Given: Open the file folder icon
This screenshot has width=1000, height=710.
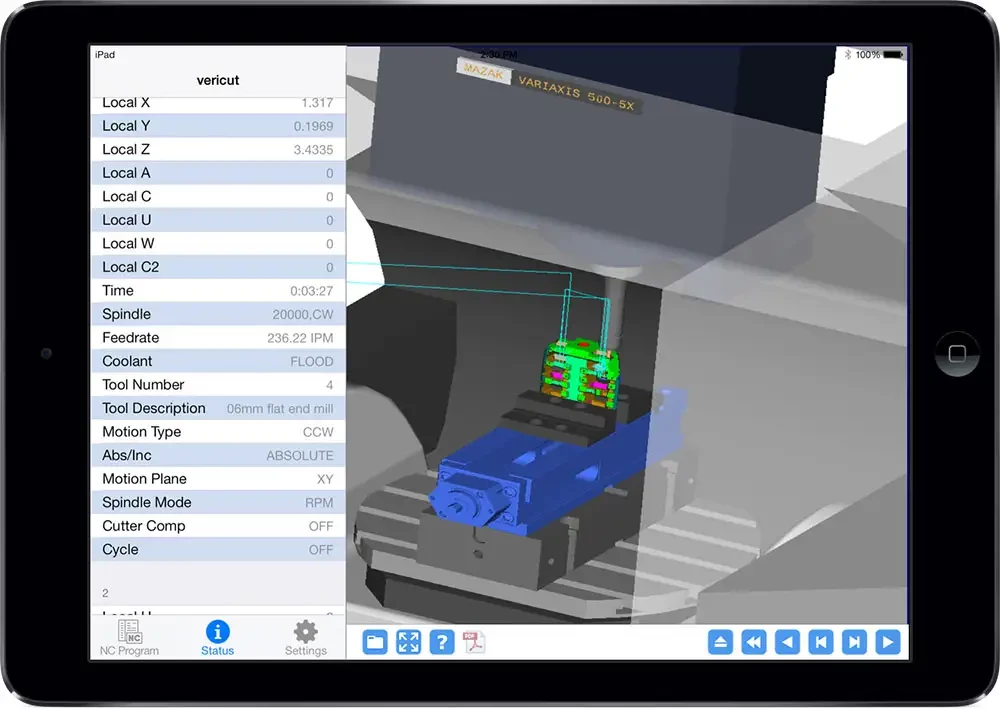Looking at the screenshot, I should click(375, 642).
